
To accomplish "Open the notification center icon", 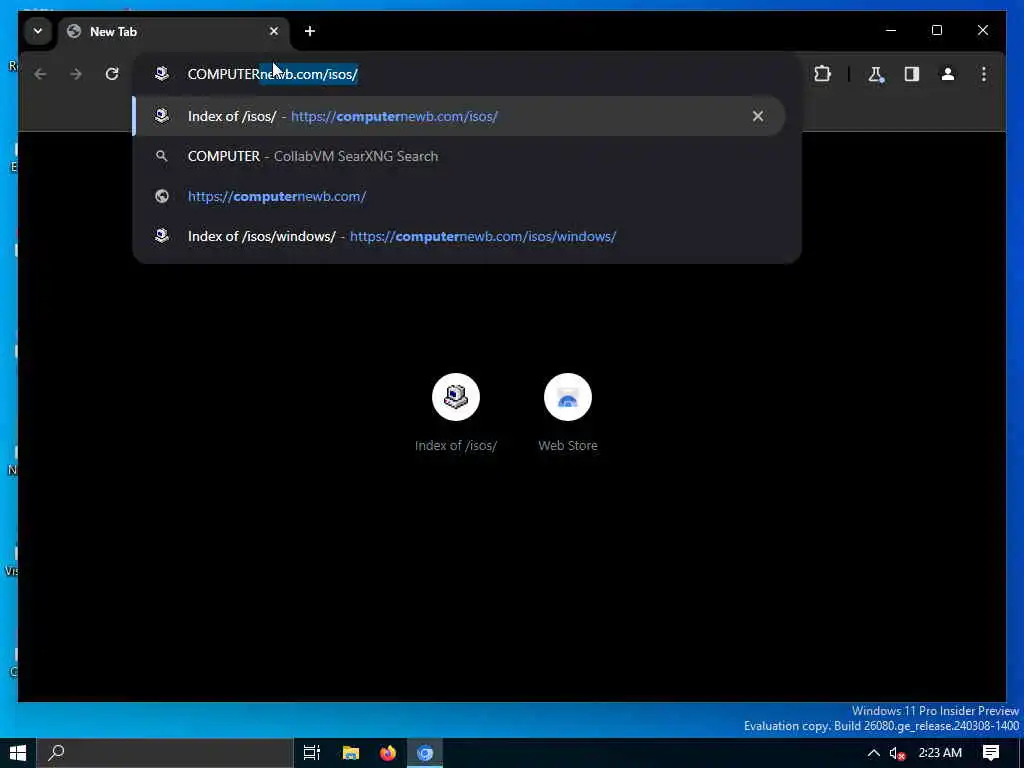I will tap(991, 753).
